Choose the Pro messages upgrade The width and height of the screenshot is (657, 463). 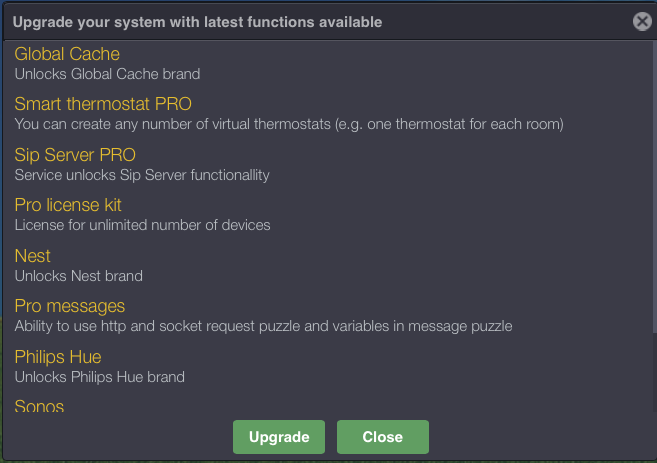click(70, 306)
